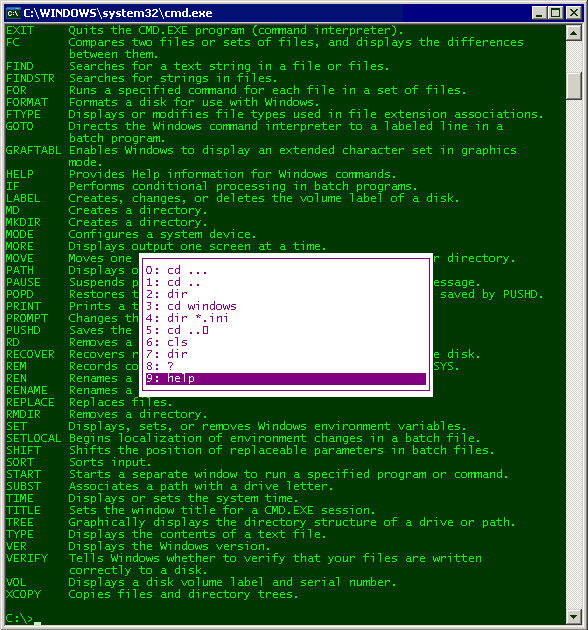Screen dimensions: 588x630
Task: Open the cmd.exe system menu icon
Action: click(x=13, y=13)
